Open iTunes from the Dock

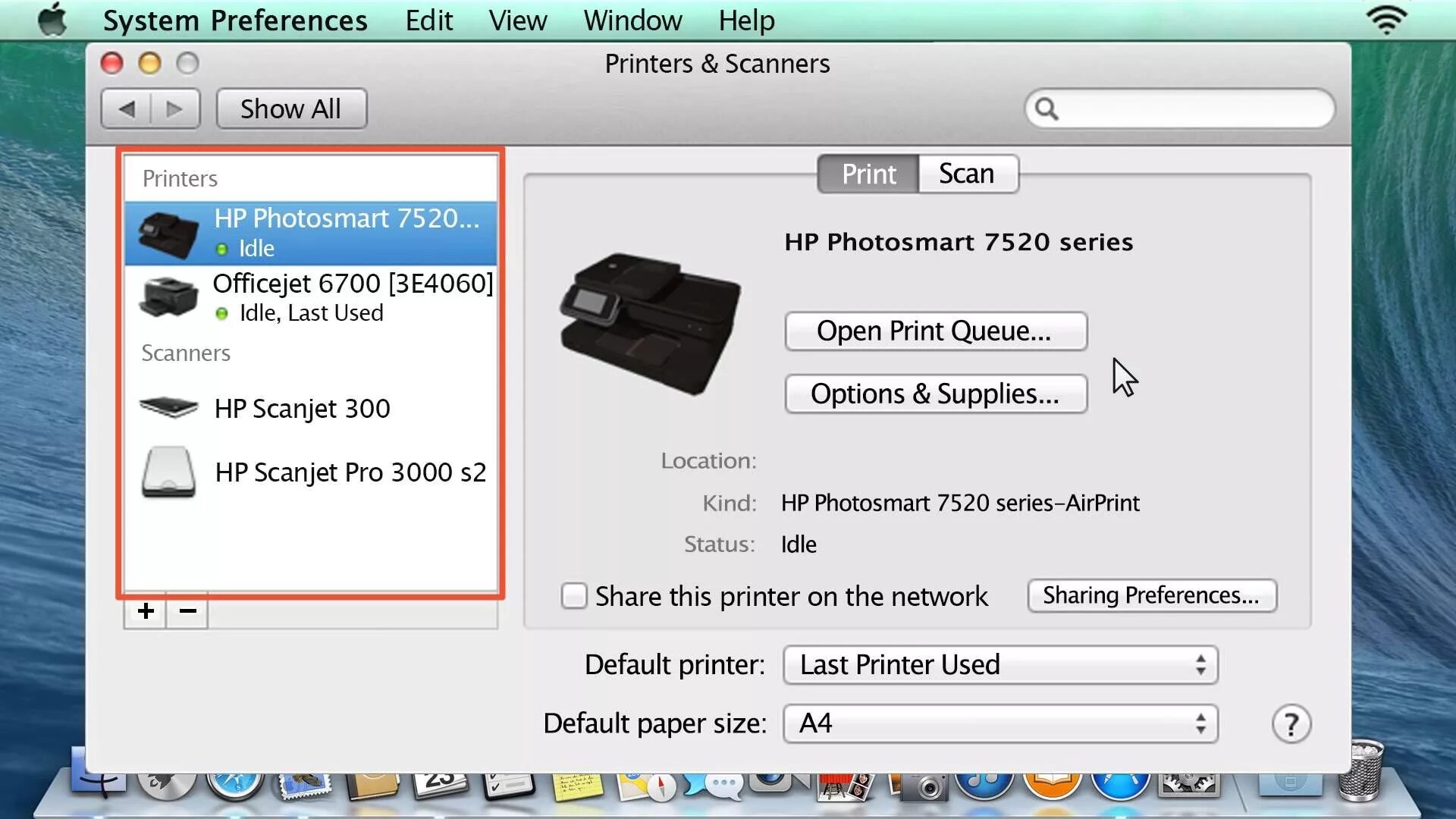[x=984, y=786]
